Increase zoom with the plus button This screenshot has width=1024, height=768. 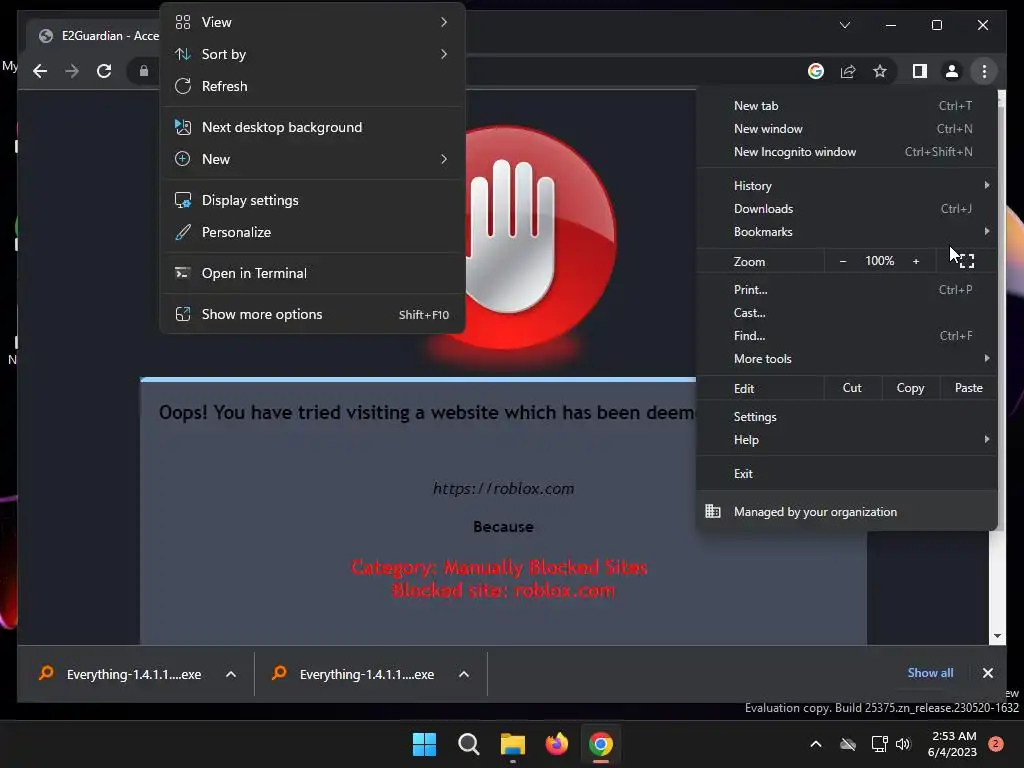point(916,261)
